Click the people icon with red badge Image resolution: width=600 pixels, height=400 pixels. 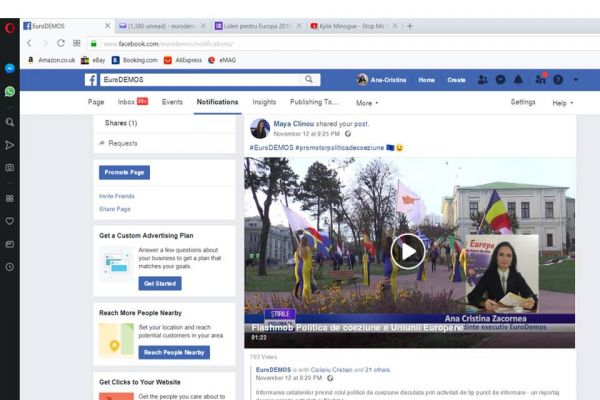[540, 79]
